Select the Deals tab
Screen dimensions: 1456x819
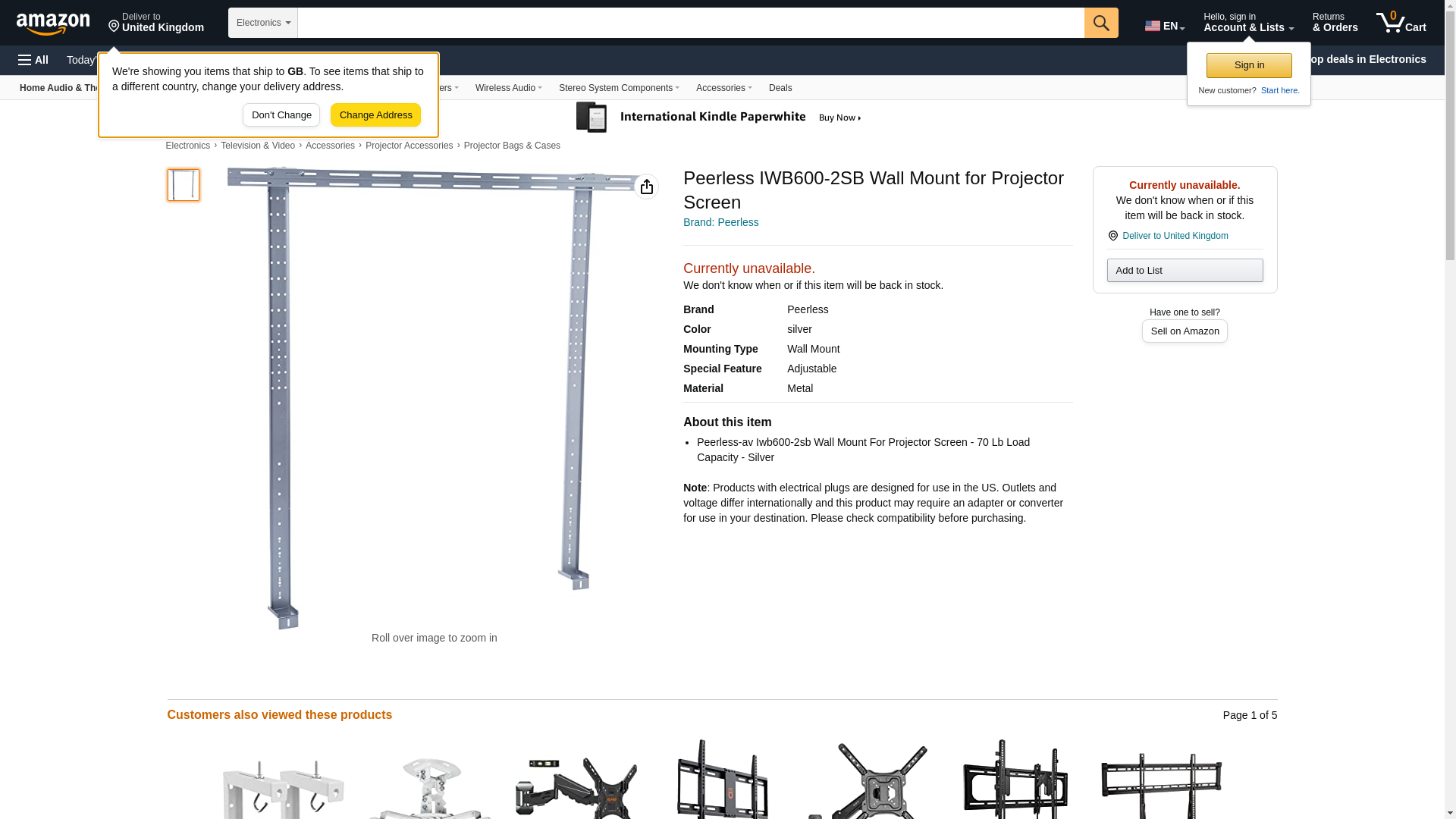point(780,88)
